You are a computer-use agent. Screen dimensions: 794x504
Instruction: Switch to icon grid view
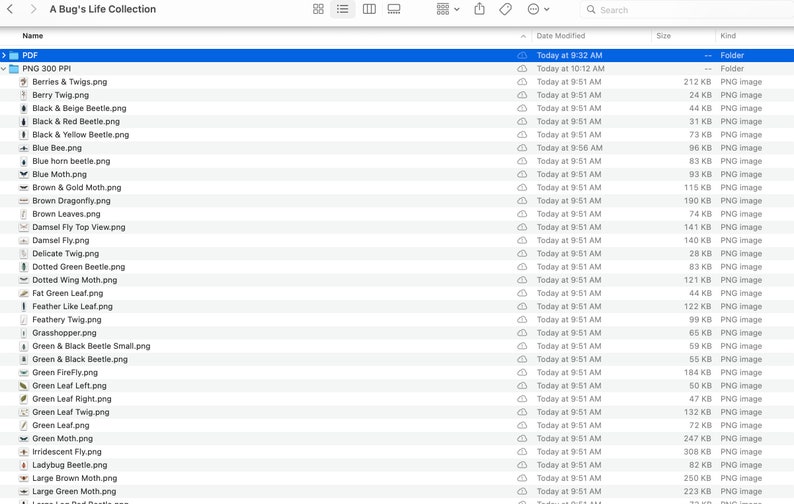coord(318,9)
